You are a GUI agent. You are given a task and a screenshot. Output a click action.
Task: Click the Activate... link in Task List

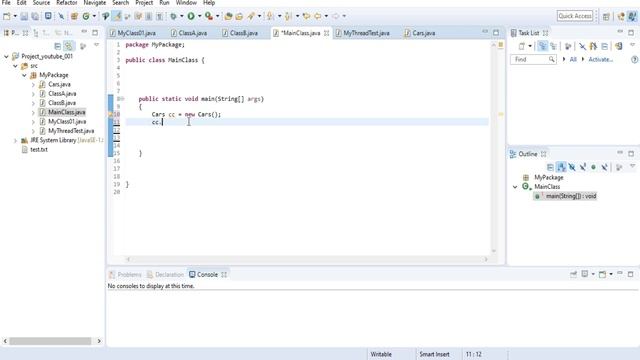tap(600, 60)
